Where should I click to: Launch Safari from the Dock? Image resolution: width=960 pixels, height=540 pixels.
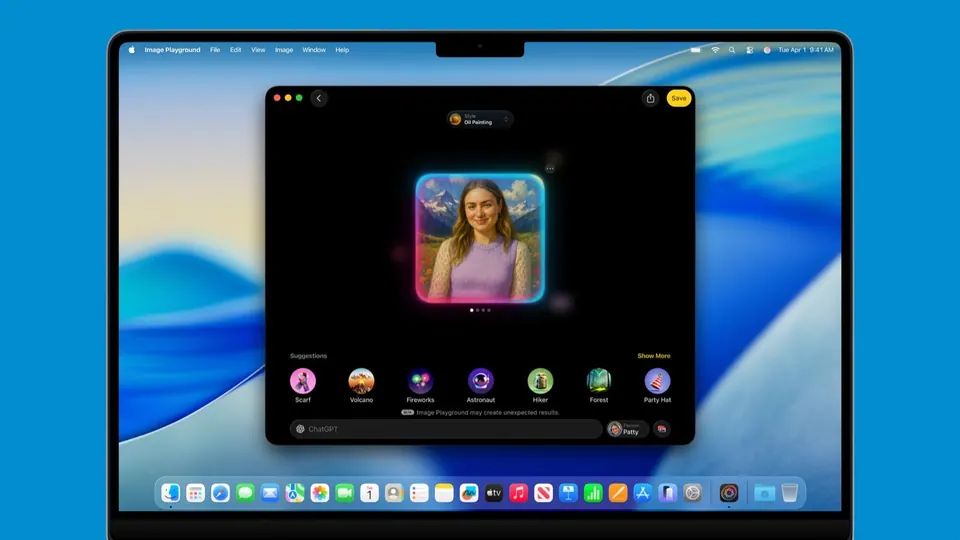[x=220, y=493]
